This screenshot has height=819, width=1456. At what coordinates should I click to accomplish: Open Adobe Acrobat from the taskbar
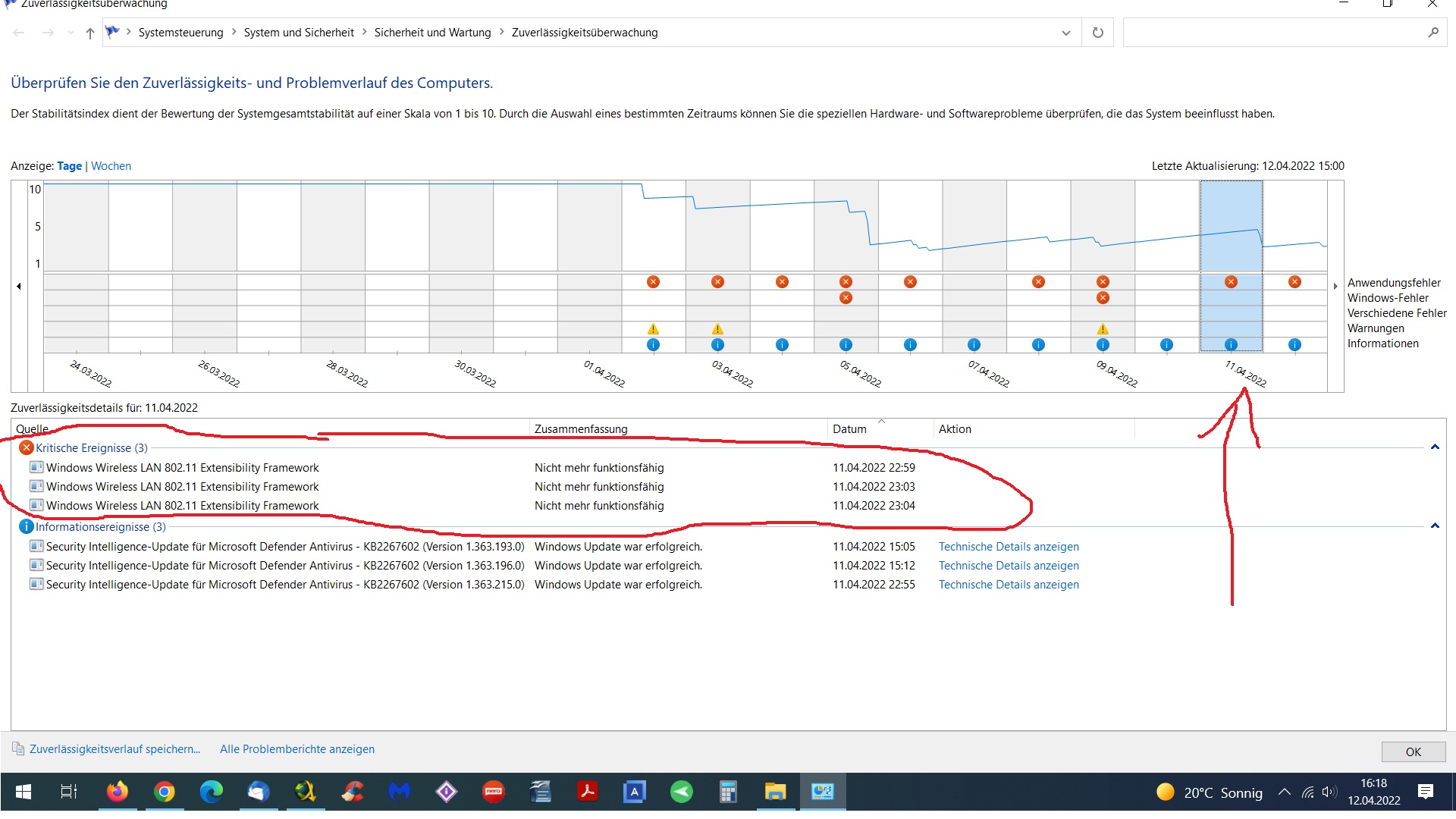pyautogui.click(x=587, y=792)
